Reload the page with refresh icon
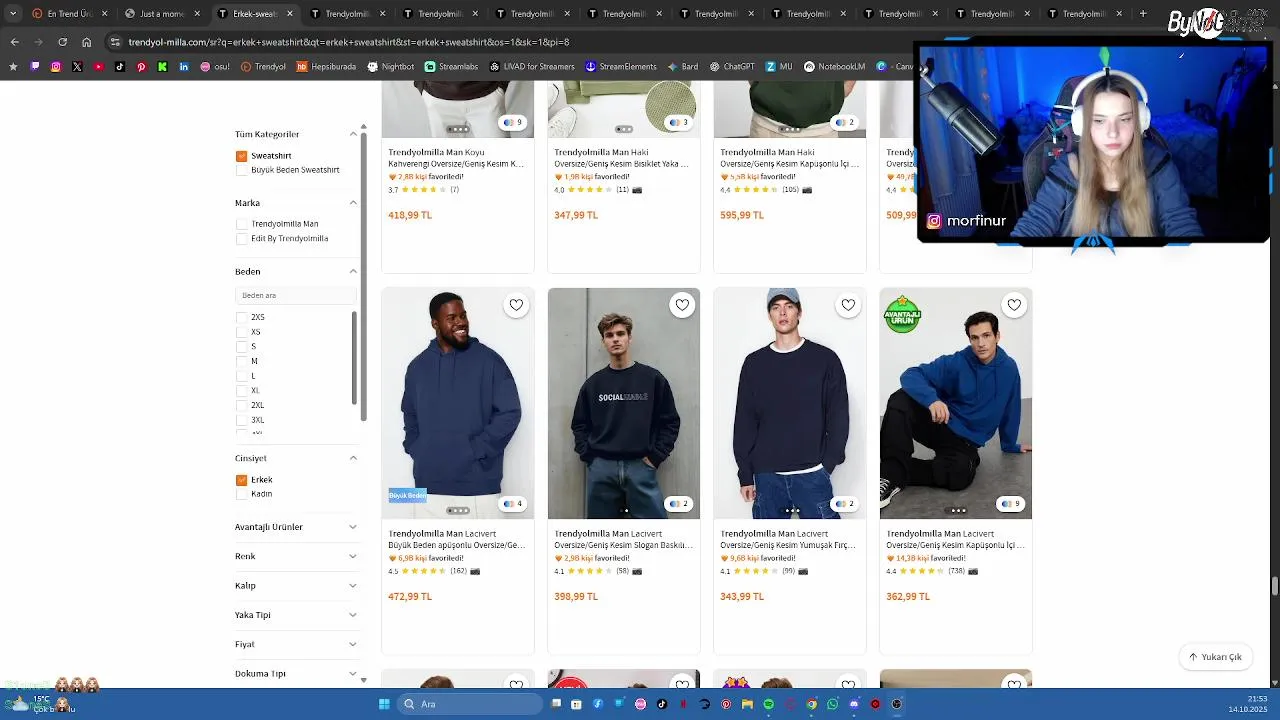The height and width of the screenshot is (720, 1280). 62,42
